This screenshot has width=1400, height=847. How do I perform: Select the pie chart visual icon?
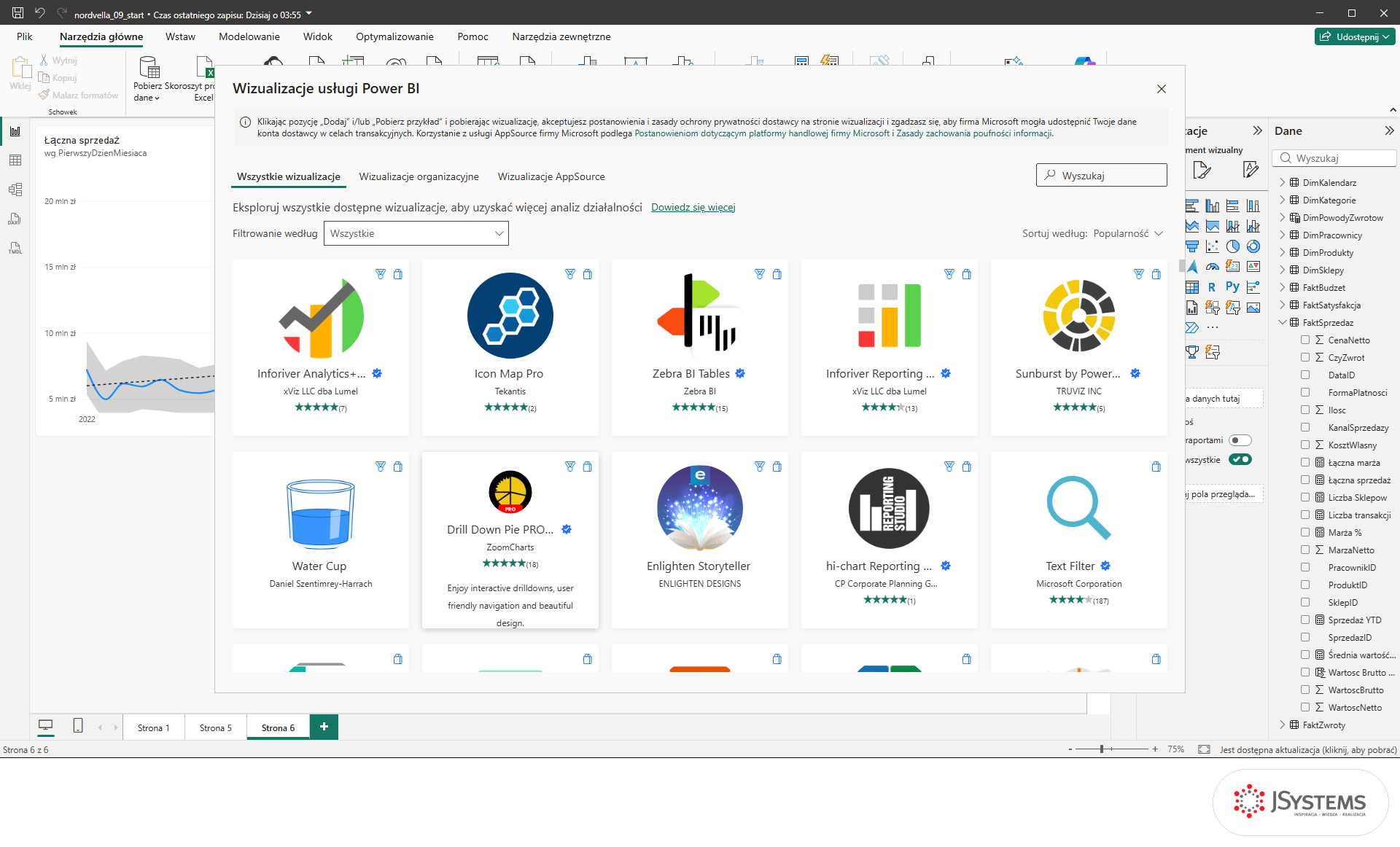tap(1233, 246)
